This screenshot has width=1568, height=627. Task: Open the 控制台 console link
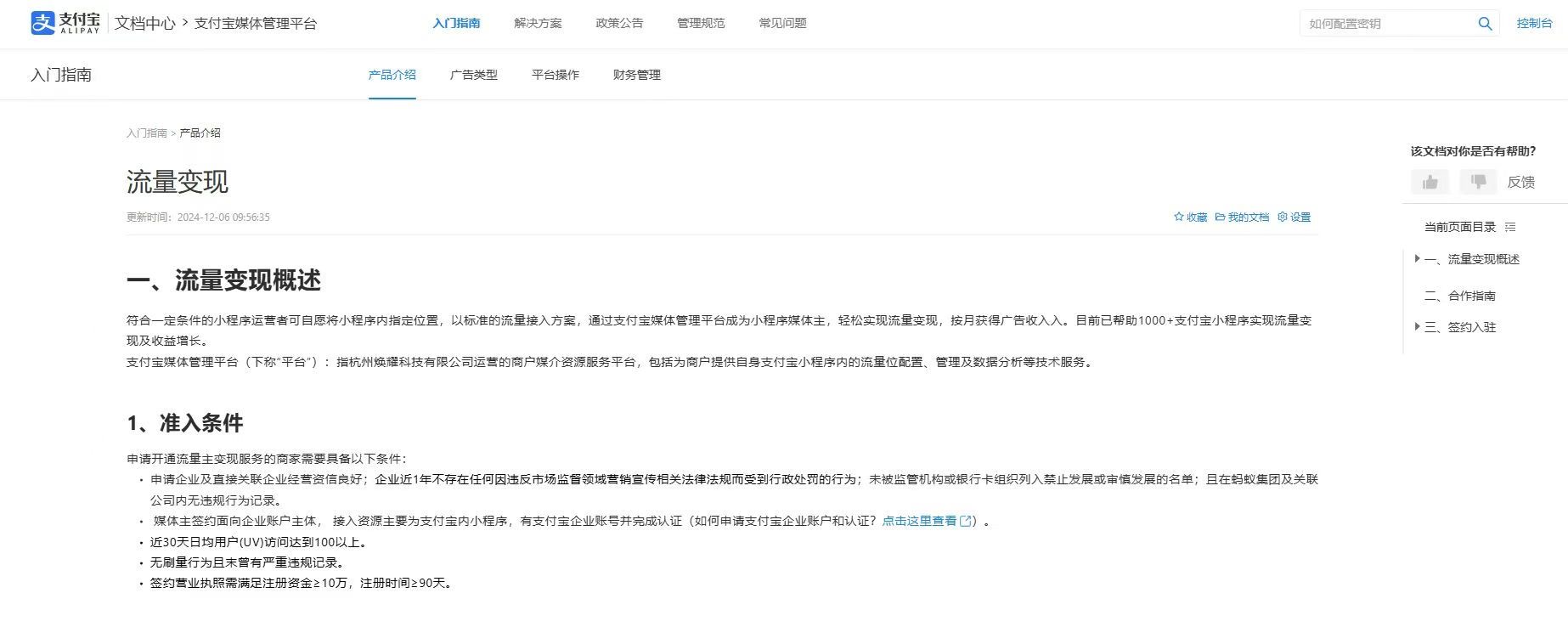tap(1534, 24)
